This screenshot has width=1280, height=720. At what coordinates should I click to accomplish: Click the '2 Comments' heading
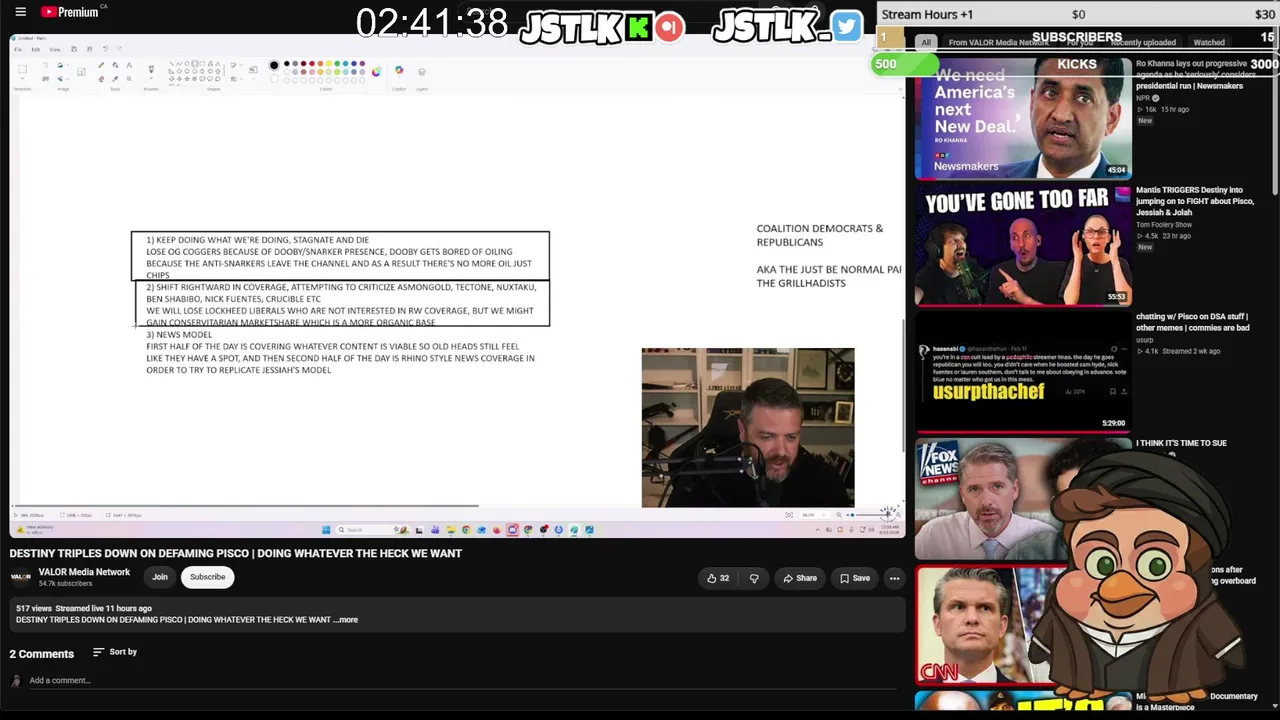[42, 654]
